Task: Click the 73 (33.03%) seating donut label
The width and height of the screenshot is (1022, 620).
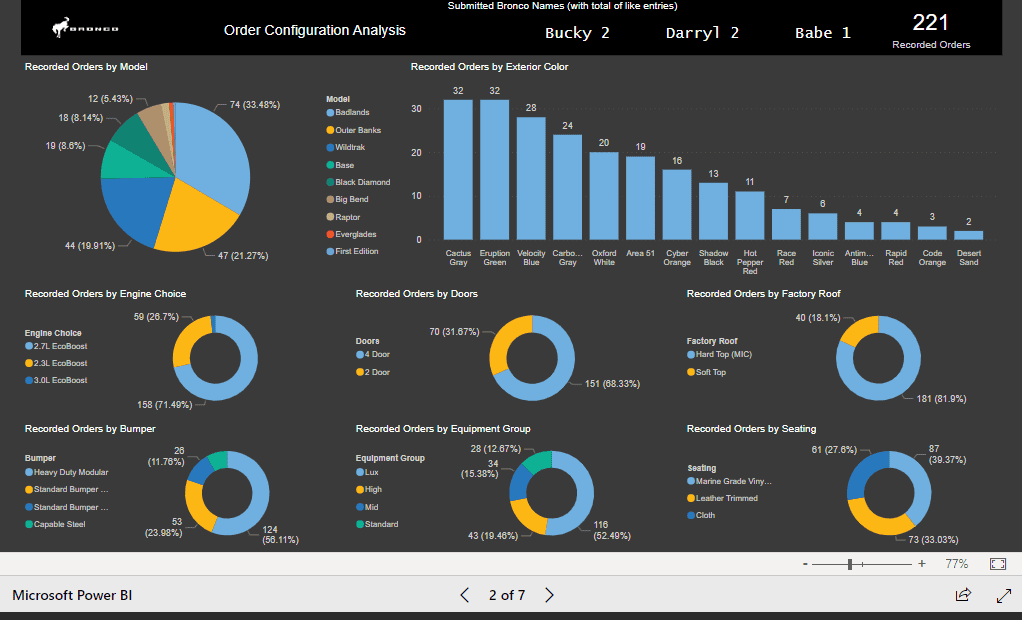Action: tap(933, 540)
